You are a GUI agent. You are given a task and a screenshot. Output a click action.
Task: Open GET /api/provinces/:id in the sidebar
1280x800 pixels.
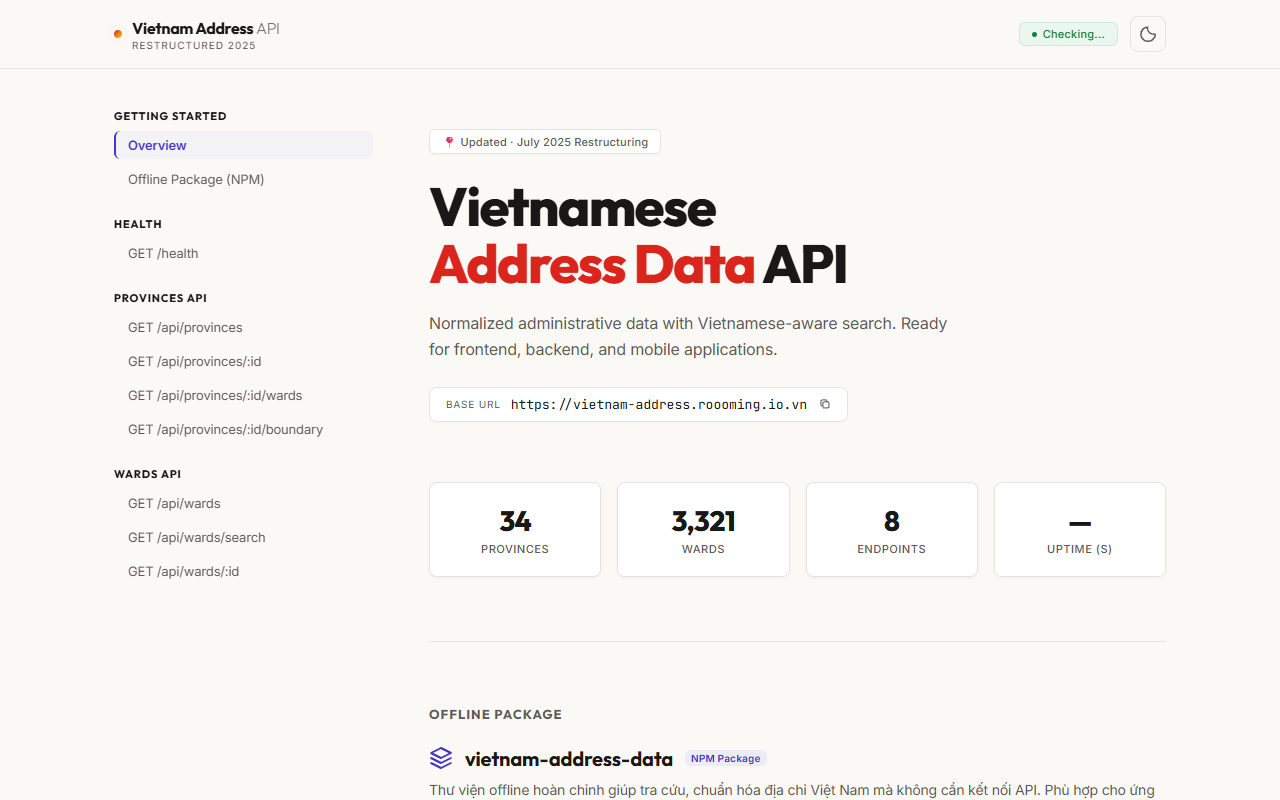pos(243,361)
